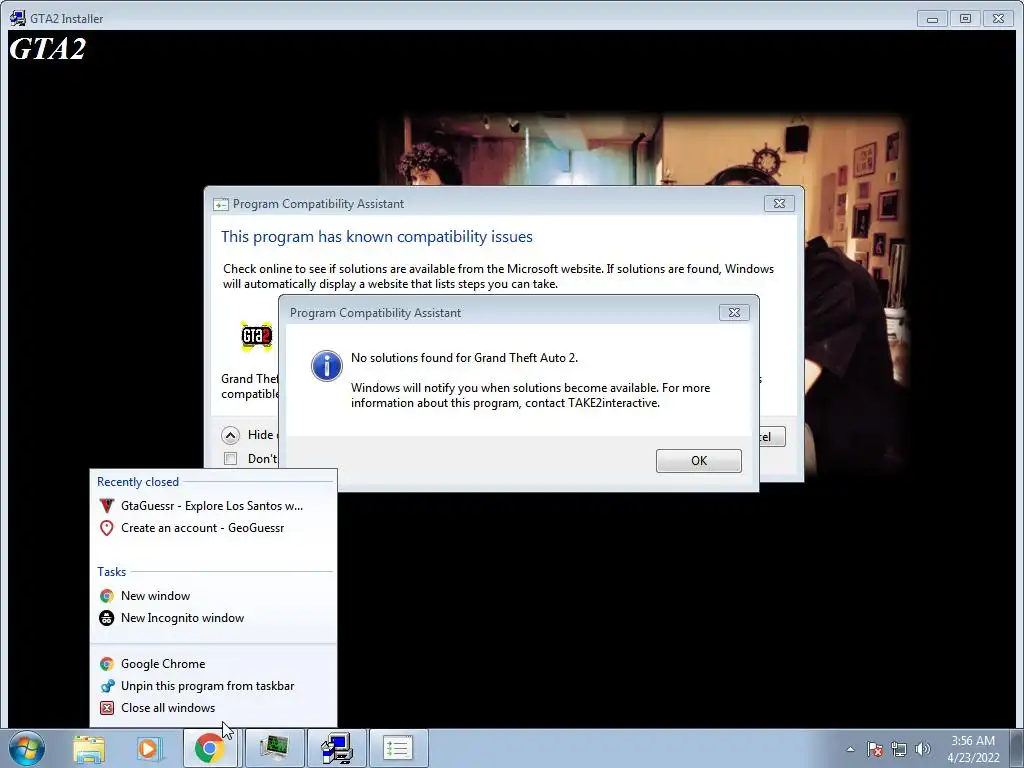1024x768 pixels.
Task: Choose New Incognito window from the jump list
Action: pyautogui.click(x=182, y=618)
